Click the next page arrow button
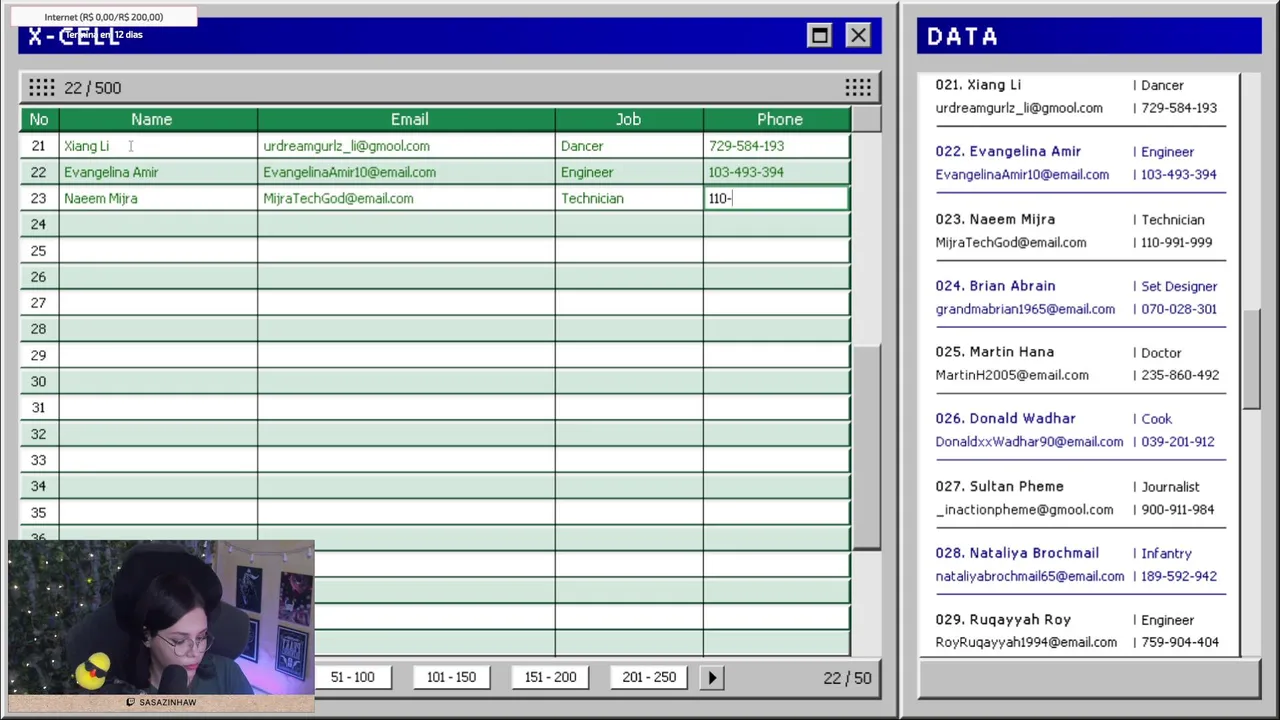 point(712,677)
